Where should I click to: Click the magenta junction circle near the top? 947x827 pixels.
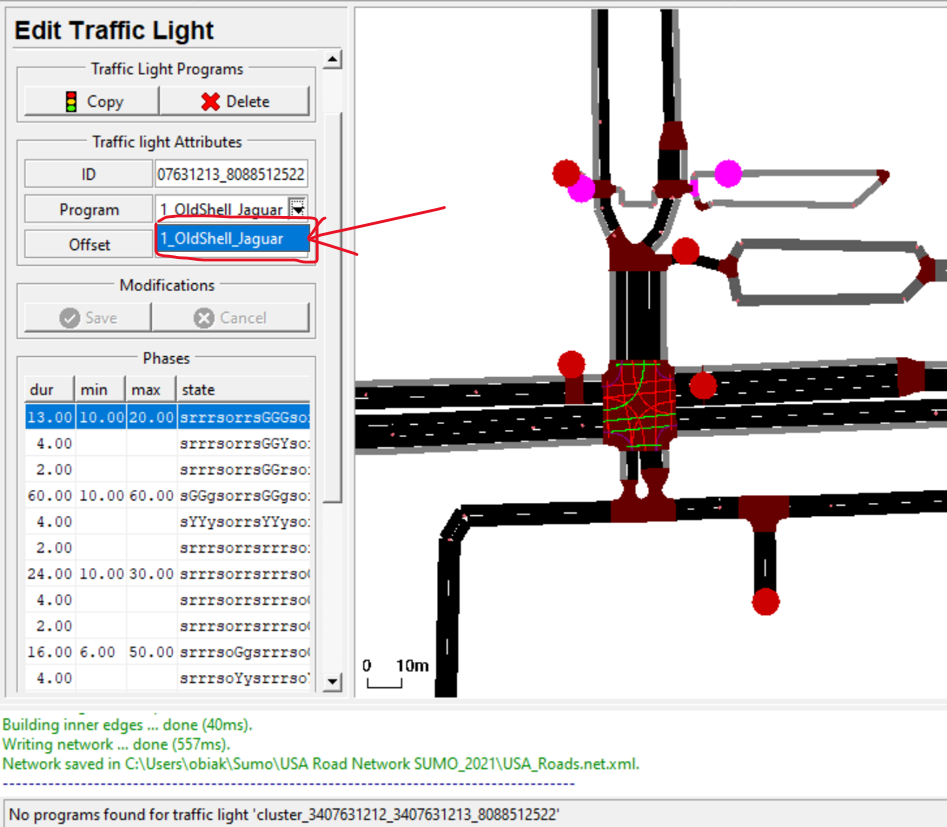tap(728, 173)
